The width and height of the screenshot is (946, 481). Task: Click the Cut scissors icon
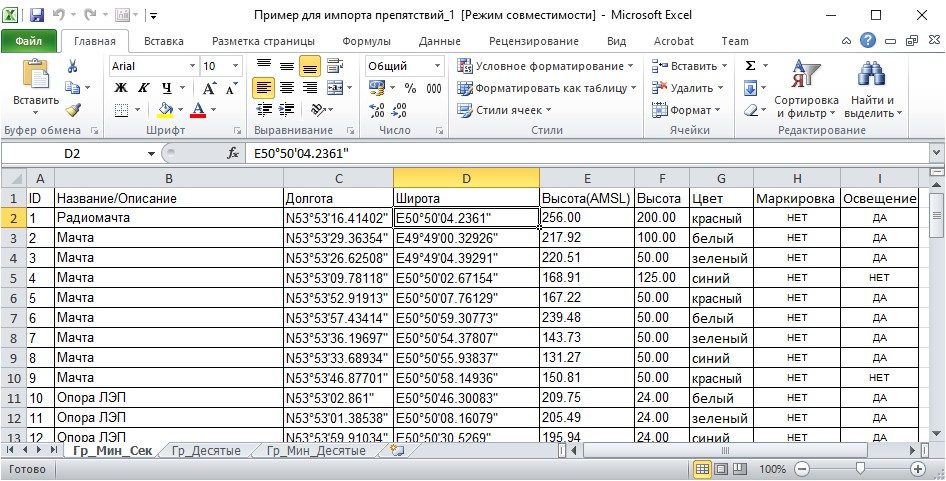pyautogui.click(x=72, y=66)
